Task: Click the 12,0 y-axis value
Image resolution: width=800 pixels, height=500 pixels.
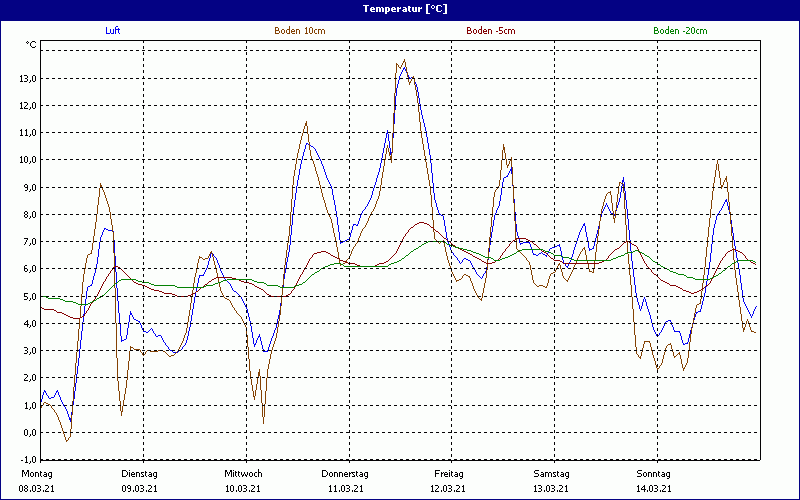Action: pyautogui.click(x=28, y=106)
